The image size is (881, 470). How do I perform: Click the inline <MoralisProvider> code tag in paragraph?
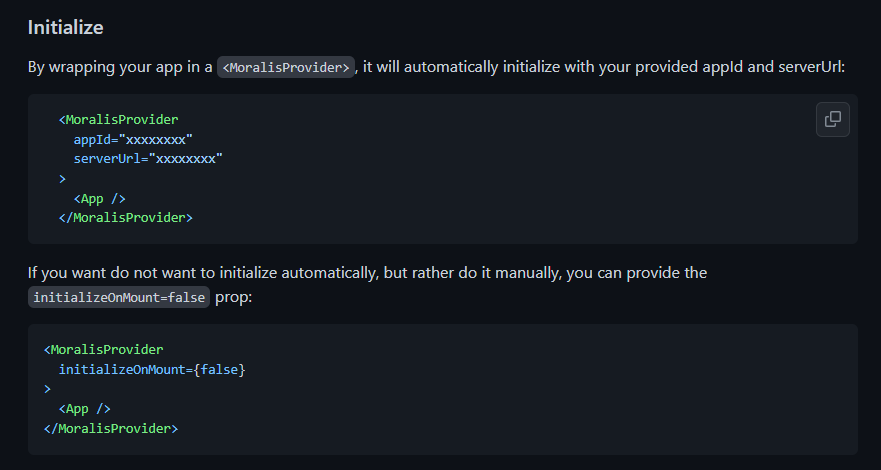[x=286, y=67]
